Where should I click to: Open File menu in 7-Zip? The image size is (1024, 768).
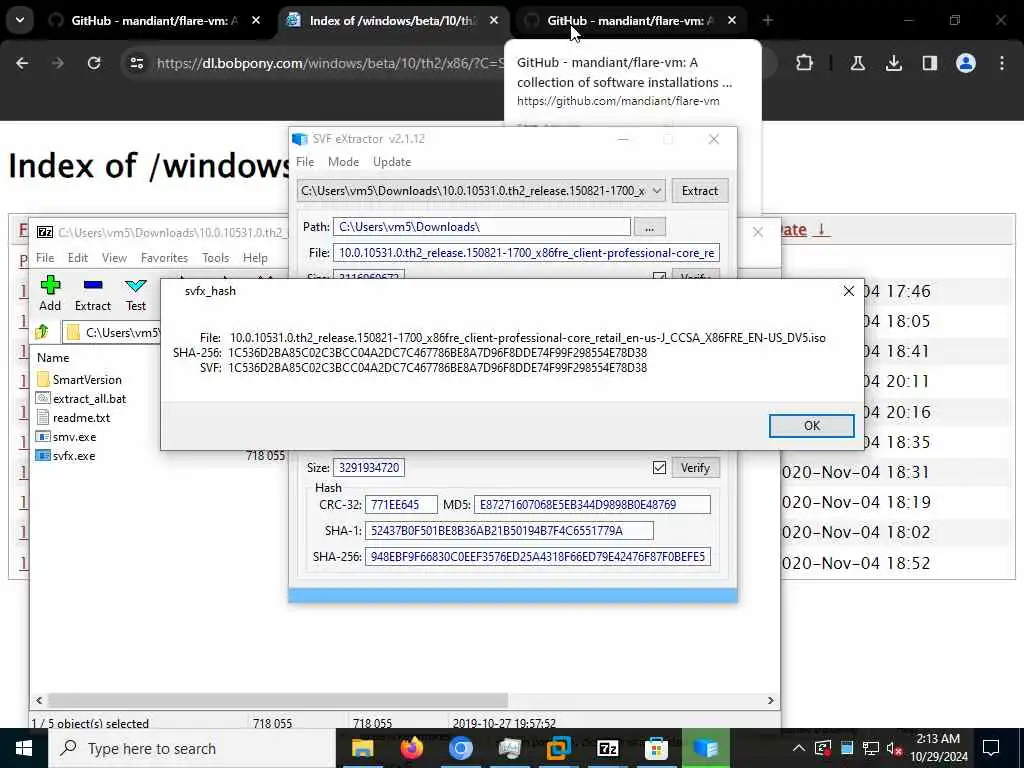[45, 258]
